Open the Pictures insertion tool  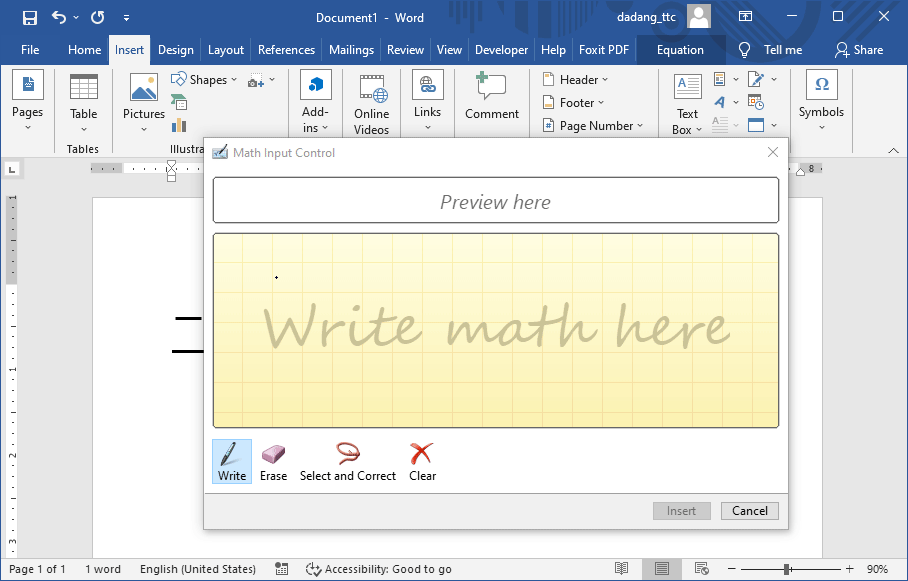tap(143, 101)
